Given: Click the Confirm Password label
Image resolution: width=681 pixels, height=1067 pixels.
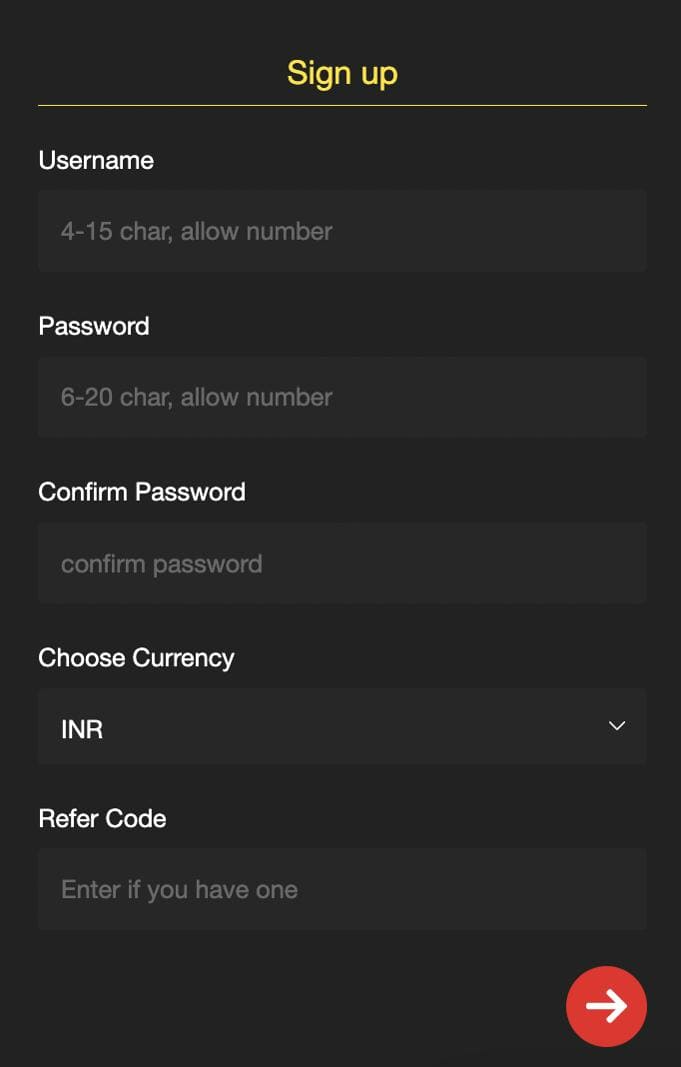Looking at the screenshot, I should pos(142,492).
